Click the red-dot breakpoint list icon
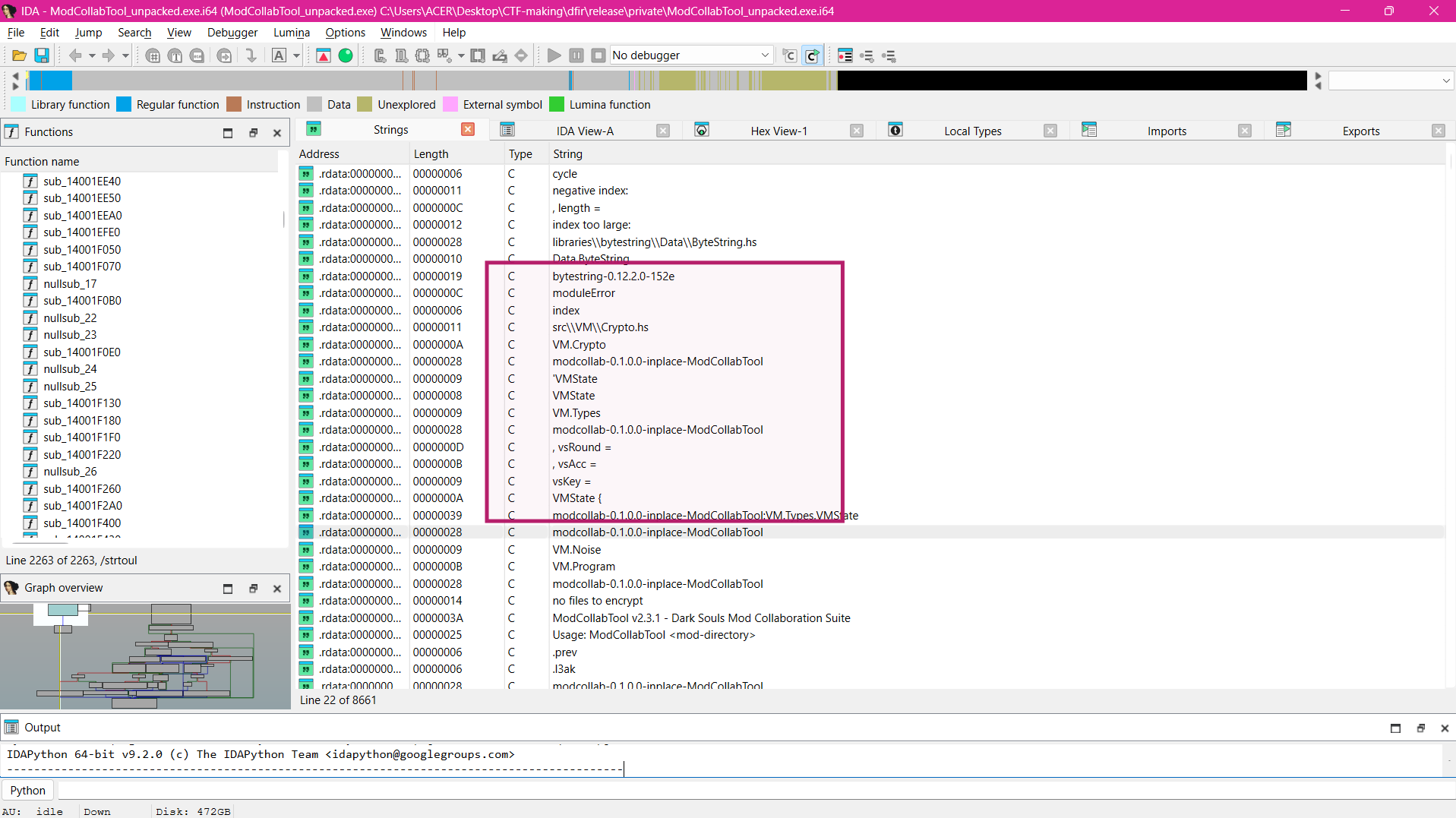This screenshot has width=1456, height=818. click(x=845, y=55)
